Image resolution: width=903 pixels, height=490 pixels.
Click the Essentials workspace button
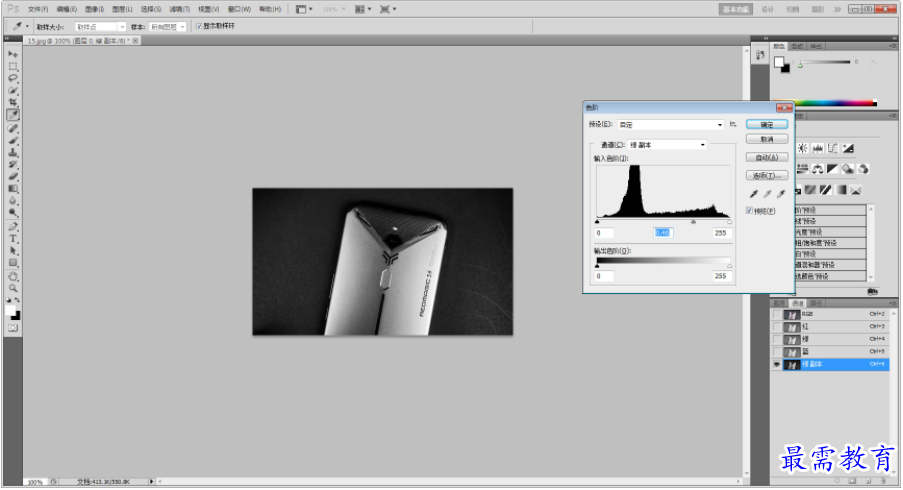pyautogui.click(x=735, y=9)
